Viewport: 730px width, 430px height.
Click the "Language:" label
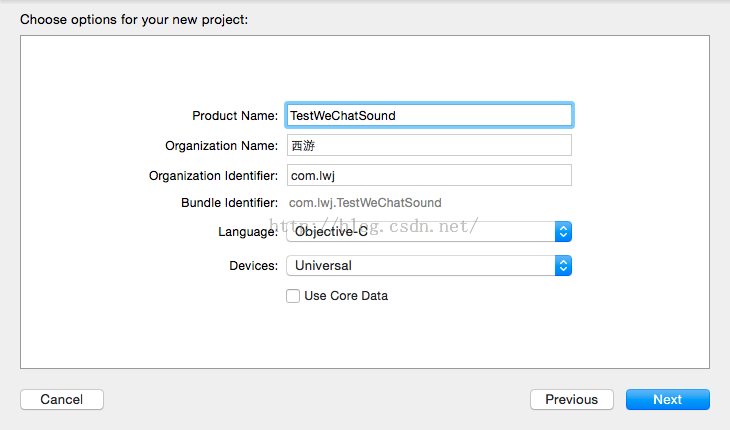pyautogui.click(x=248, y=232)
